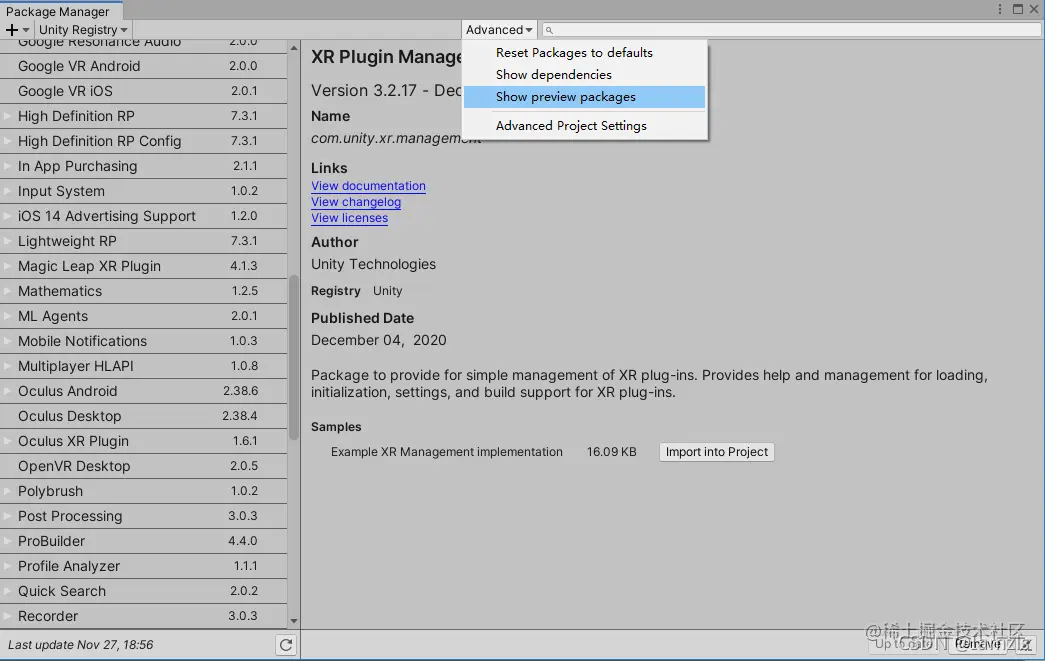The image size is (1045, 661).
Task: Select Mobile Notifications package
Action: pos(143,341)
